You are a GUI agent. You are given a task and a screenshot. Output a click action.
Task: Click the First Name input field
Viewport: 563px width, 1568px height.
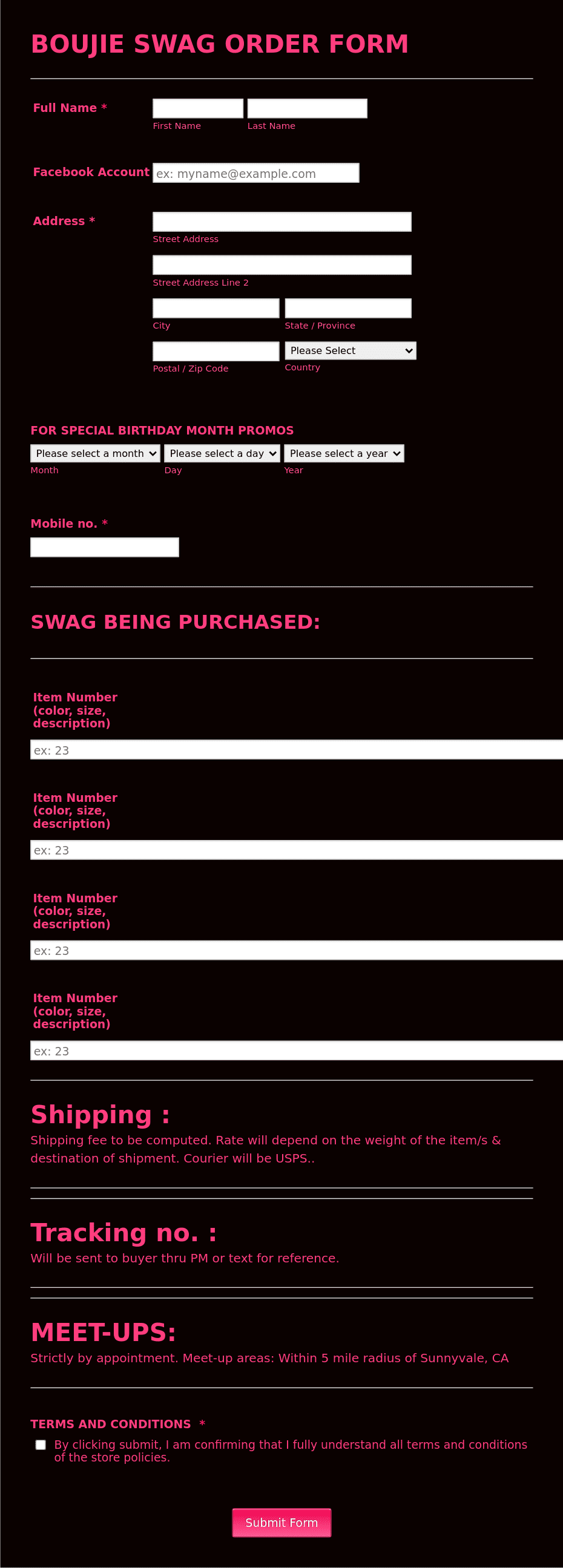(197, 108)
